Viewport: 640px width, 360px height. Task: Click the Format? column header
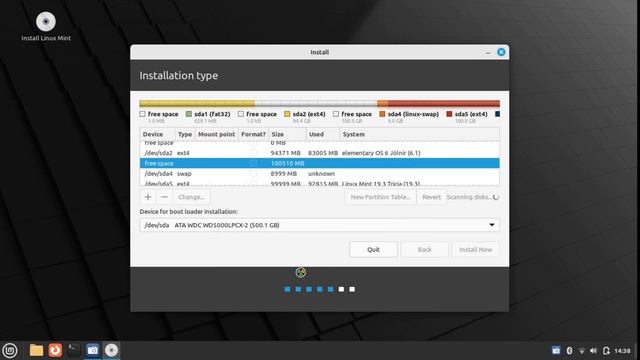(253, 134)
